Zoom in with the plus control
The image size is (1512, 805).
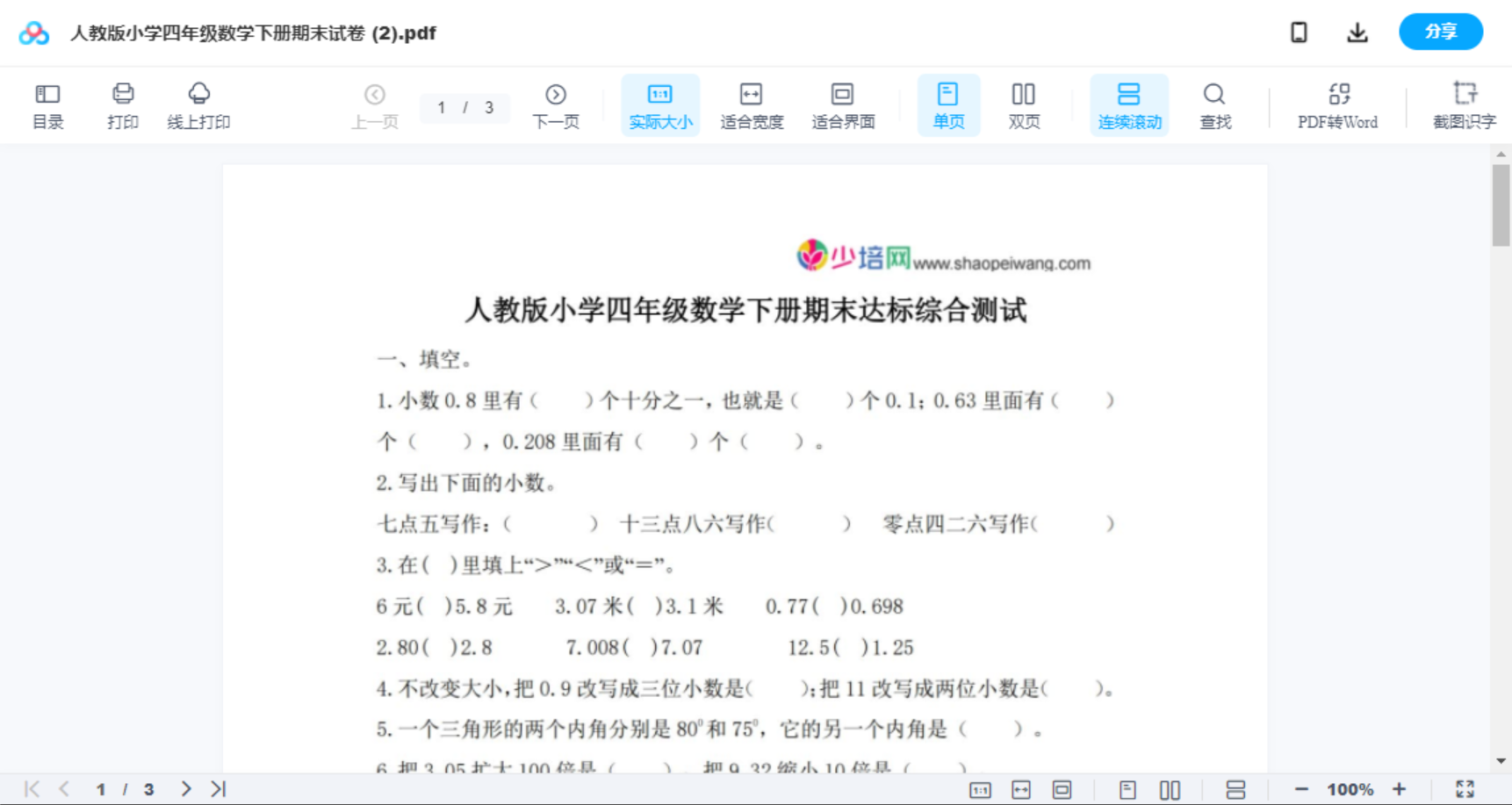pyautogui.click(x=1400, y=787)
